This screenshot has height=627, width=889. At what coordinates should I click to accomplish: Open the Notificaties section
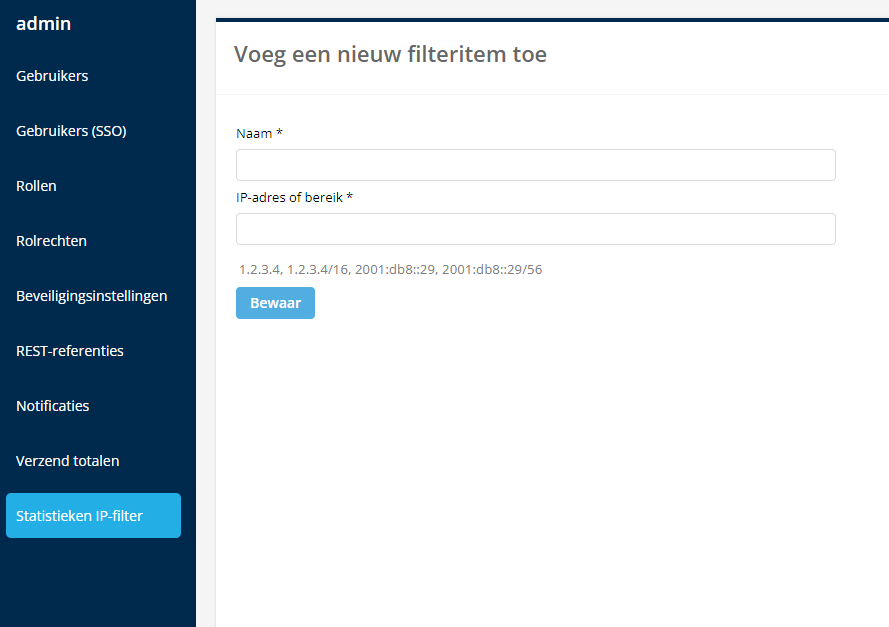pyautogui.click(x=52, y=405)
